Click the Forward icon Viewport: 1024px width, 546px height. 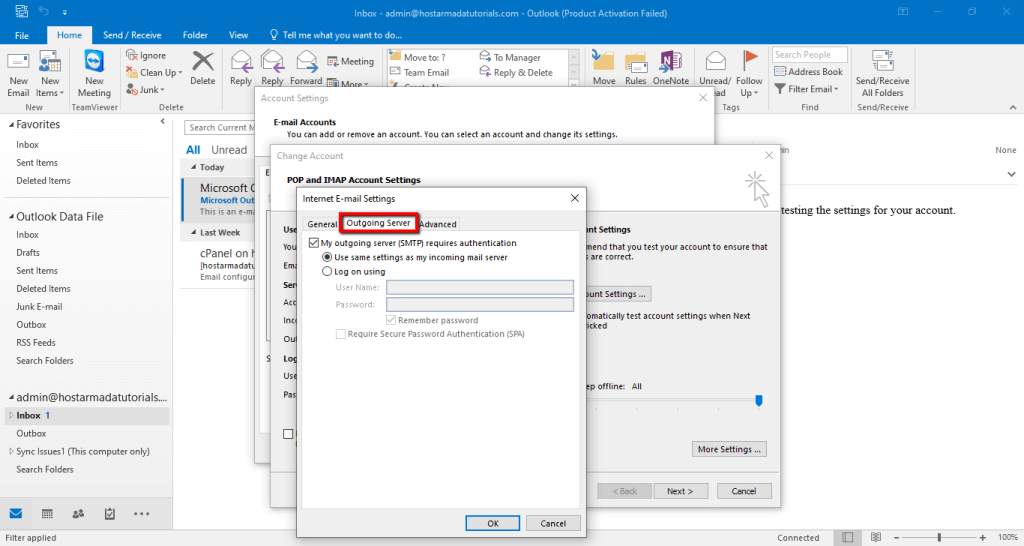306,61
